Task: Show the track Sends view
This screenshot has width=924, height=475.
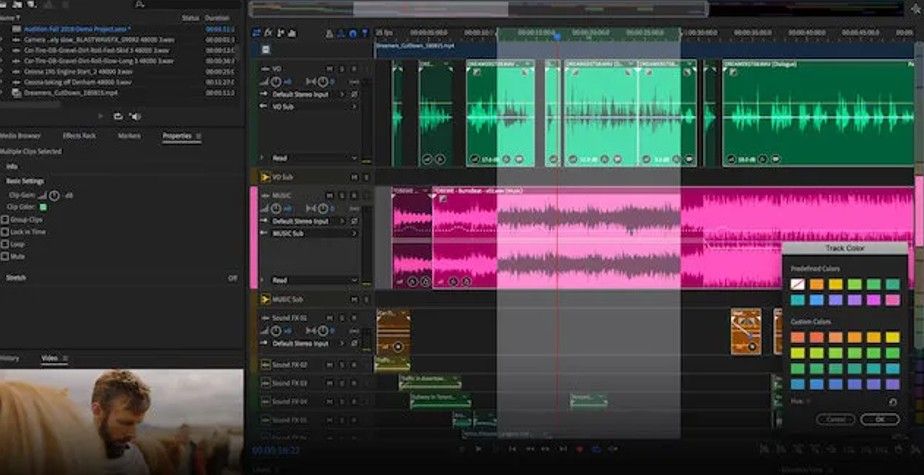Action: coord(280,33)
